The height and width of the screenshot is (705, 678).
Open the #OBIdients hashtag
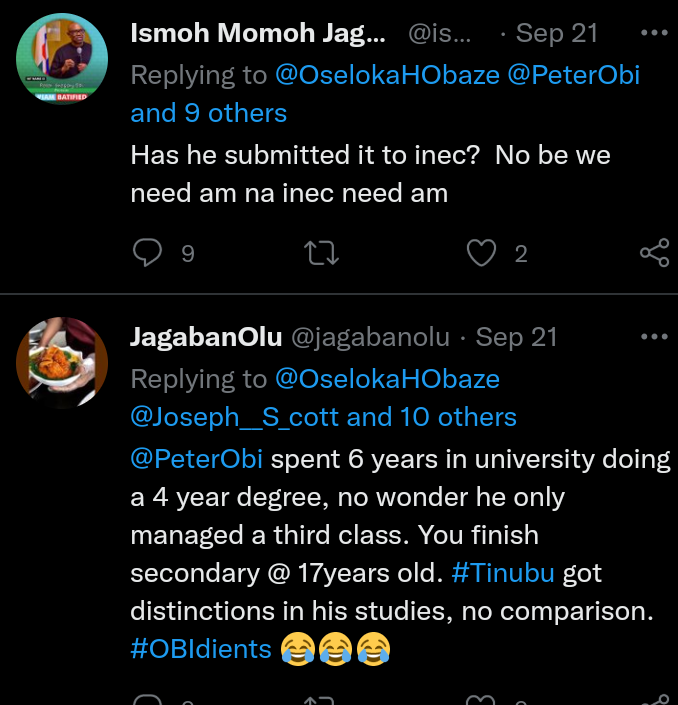[x=201, y=649]
